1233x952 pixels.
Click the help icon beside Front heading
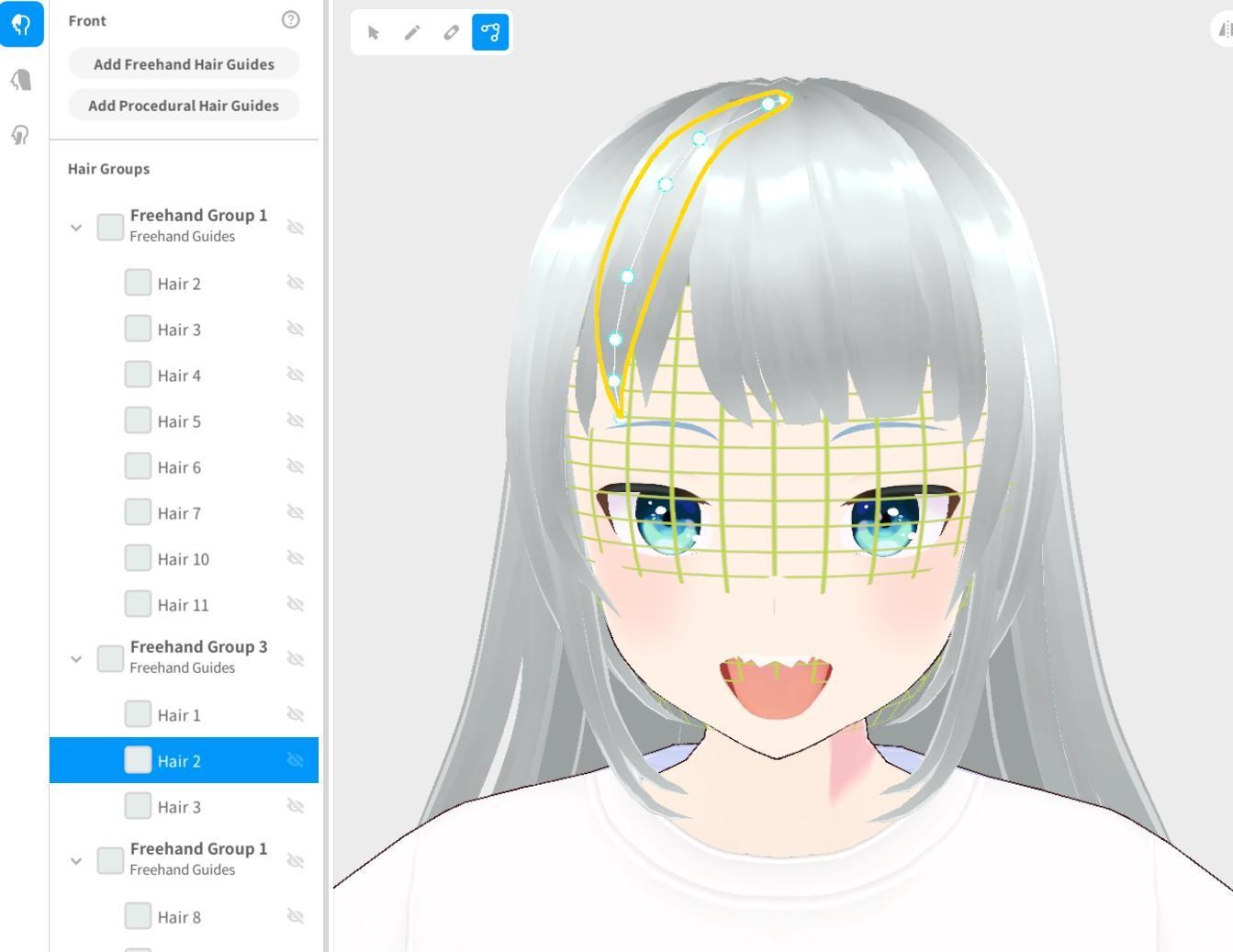290,19
